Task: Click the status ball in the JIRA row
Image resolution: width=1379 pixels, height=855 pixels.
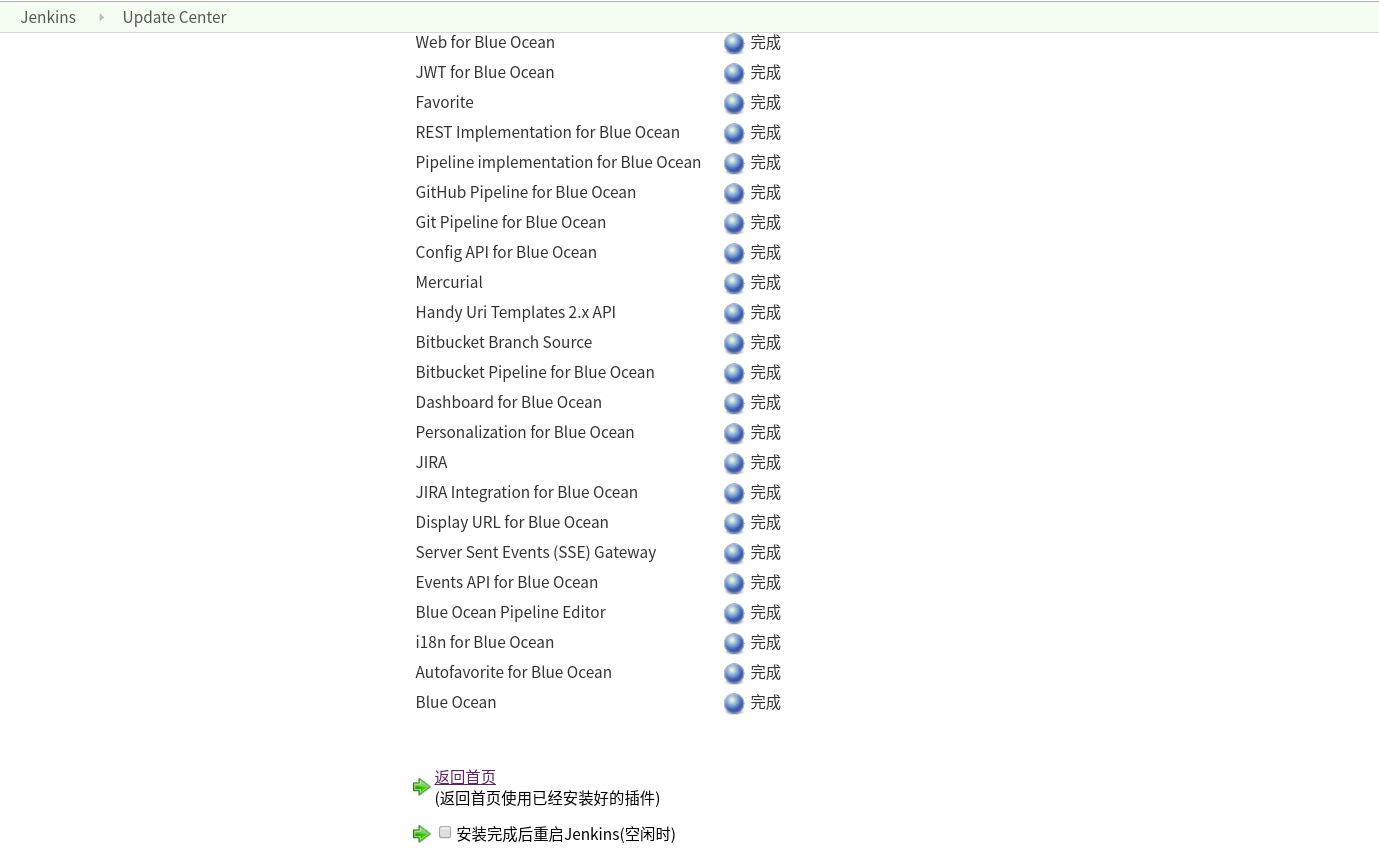Action: (734, 463)
